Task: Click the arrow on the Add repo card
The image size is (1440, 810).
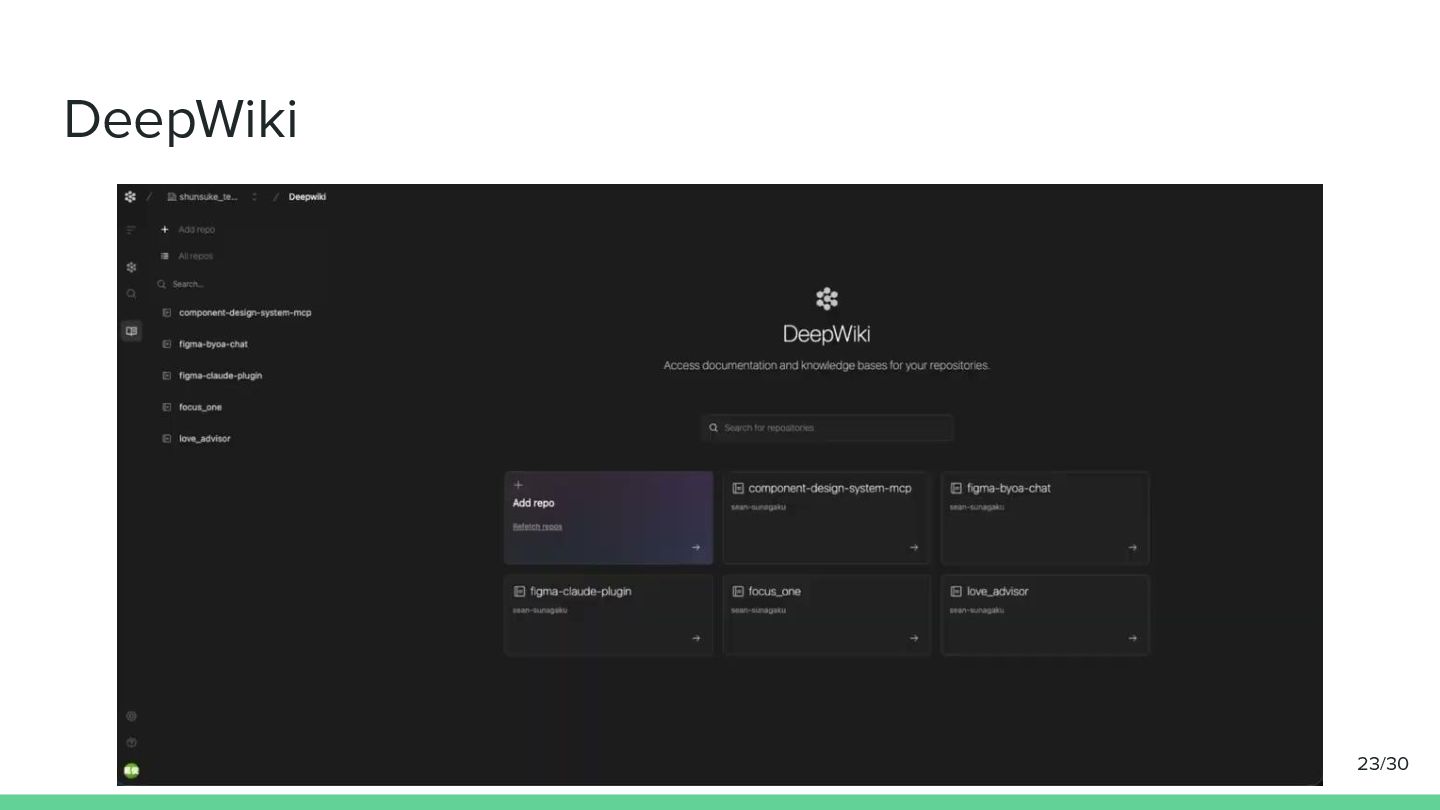Action: coord(696,548)
